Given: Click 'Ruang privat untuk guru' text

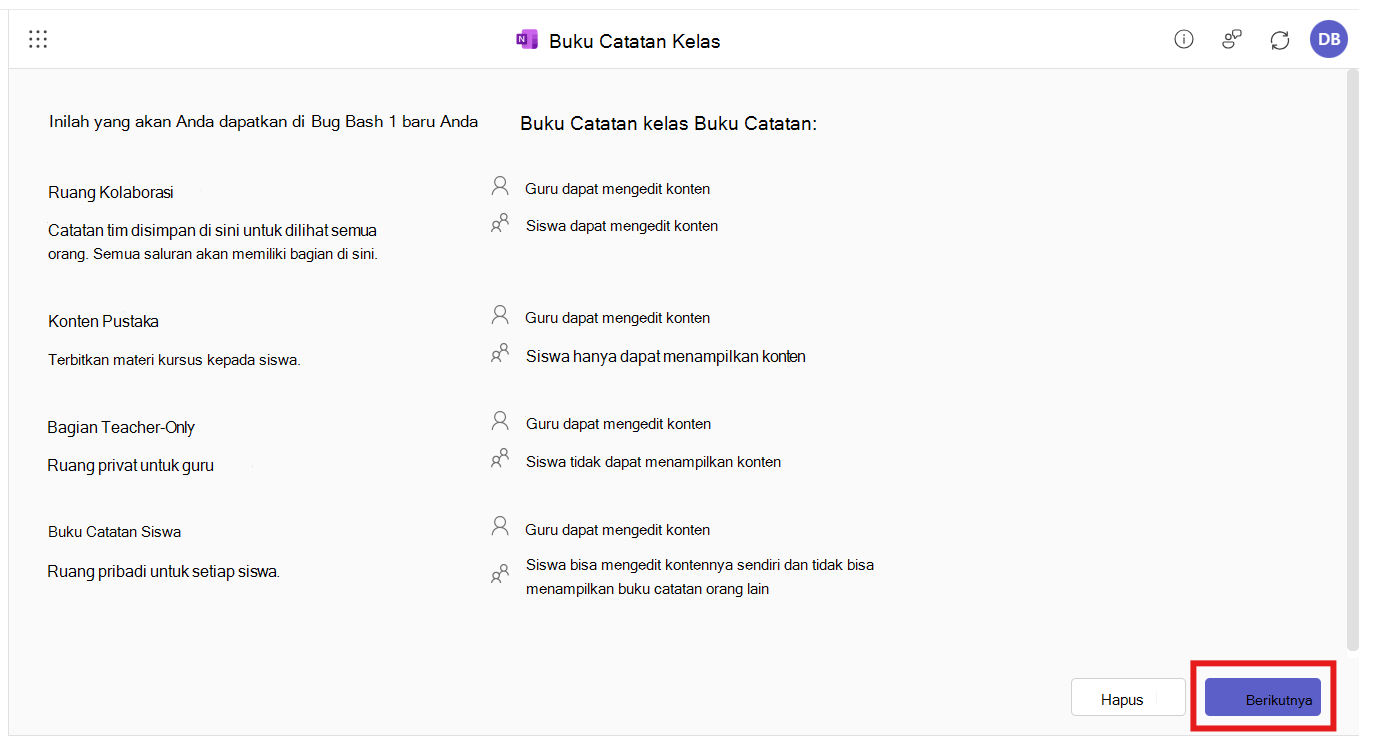Looking at the screenshot, I should pos(131,465).
